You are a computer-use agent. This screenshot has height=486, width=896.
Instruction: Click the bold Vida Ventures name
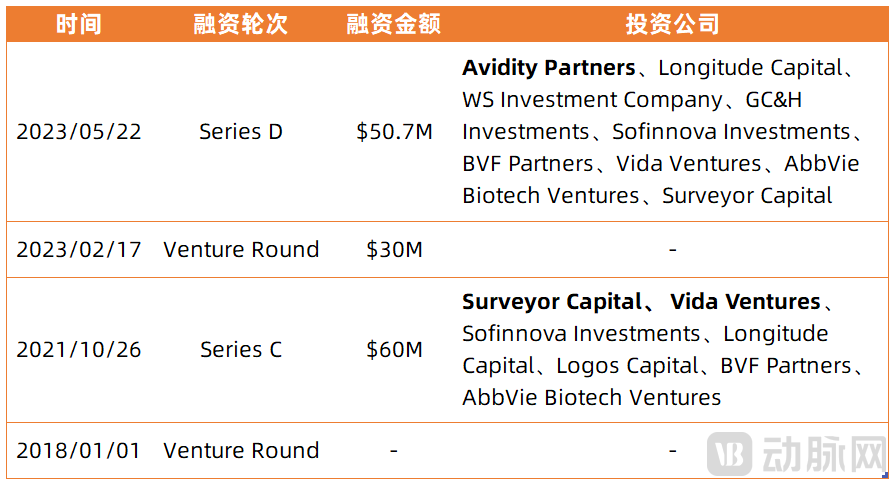point(745,302)
